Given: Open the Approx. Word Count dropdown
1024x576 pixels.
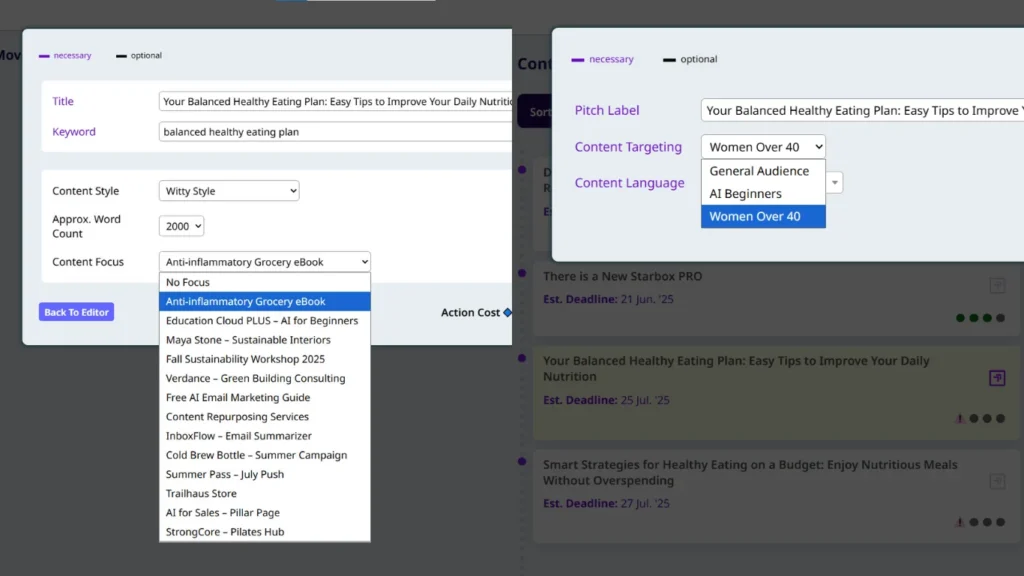Looking at the screenshot, I should tap(181, 227).
